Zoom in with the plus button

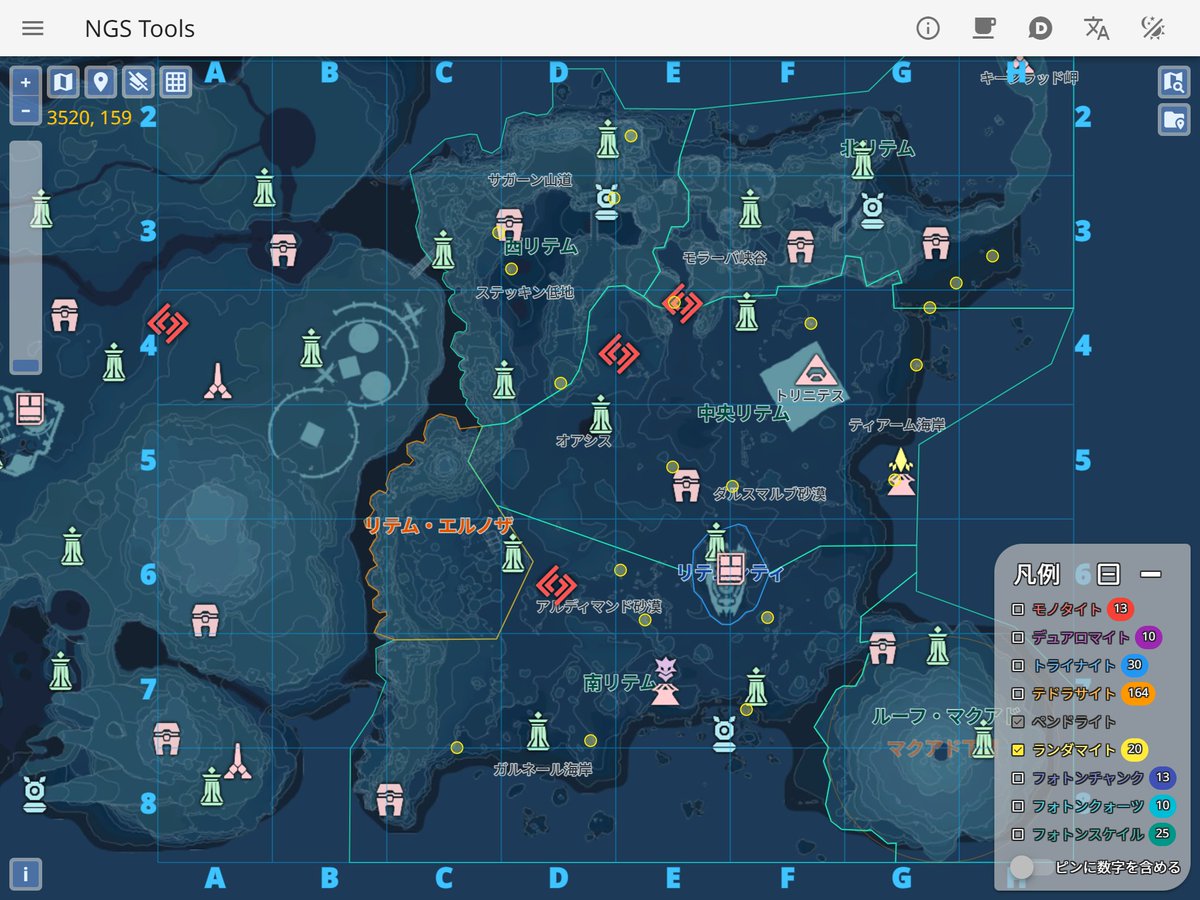25,82
